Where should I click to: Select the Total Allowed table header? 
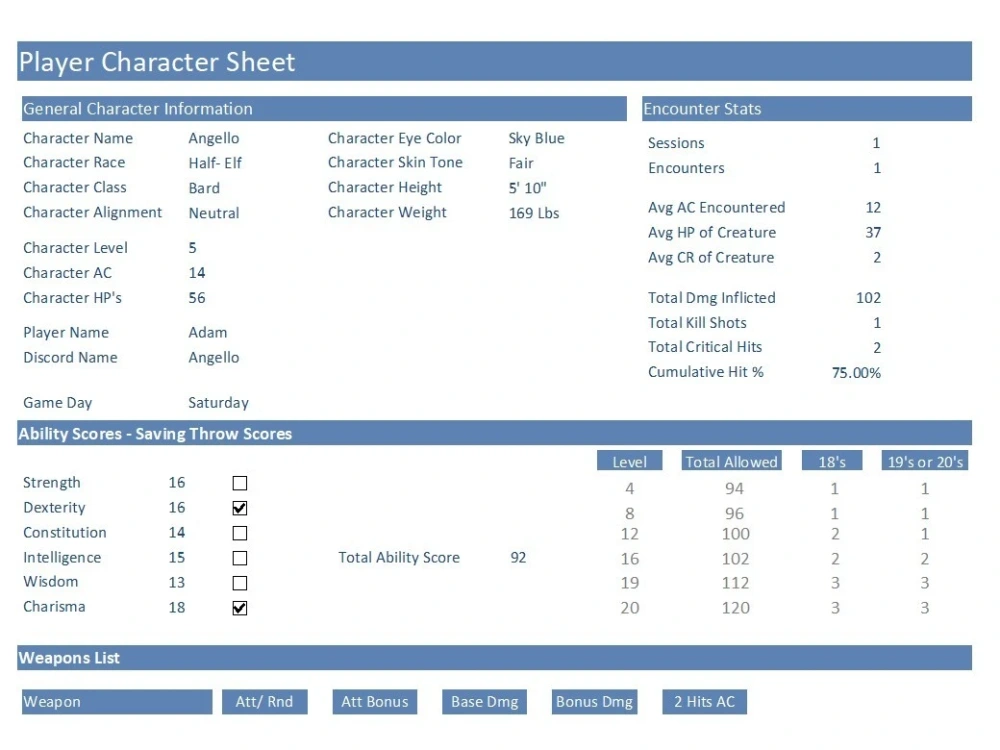732,461
